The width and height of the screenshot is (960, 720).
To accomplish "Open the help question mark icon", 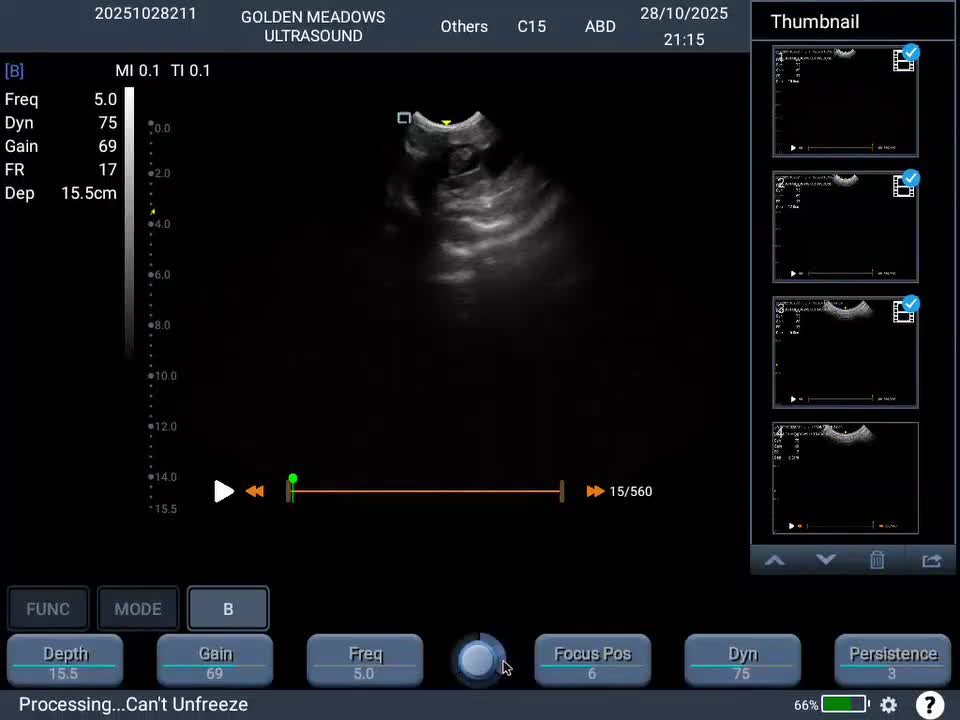I will pyautogui.click(x=929, y=705).
